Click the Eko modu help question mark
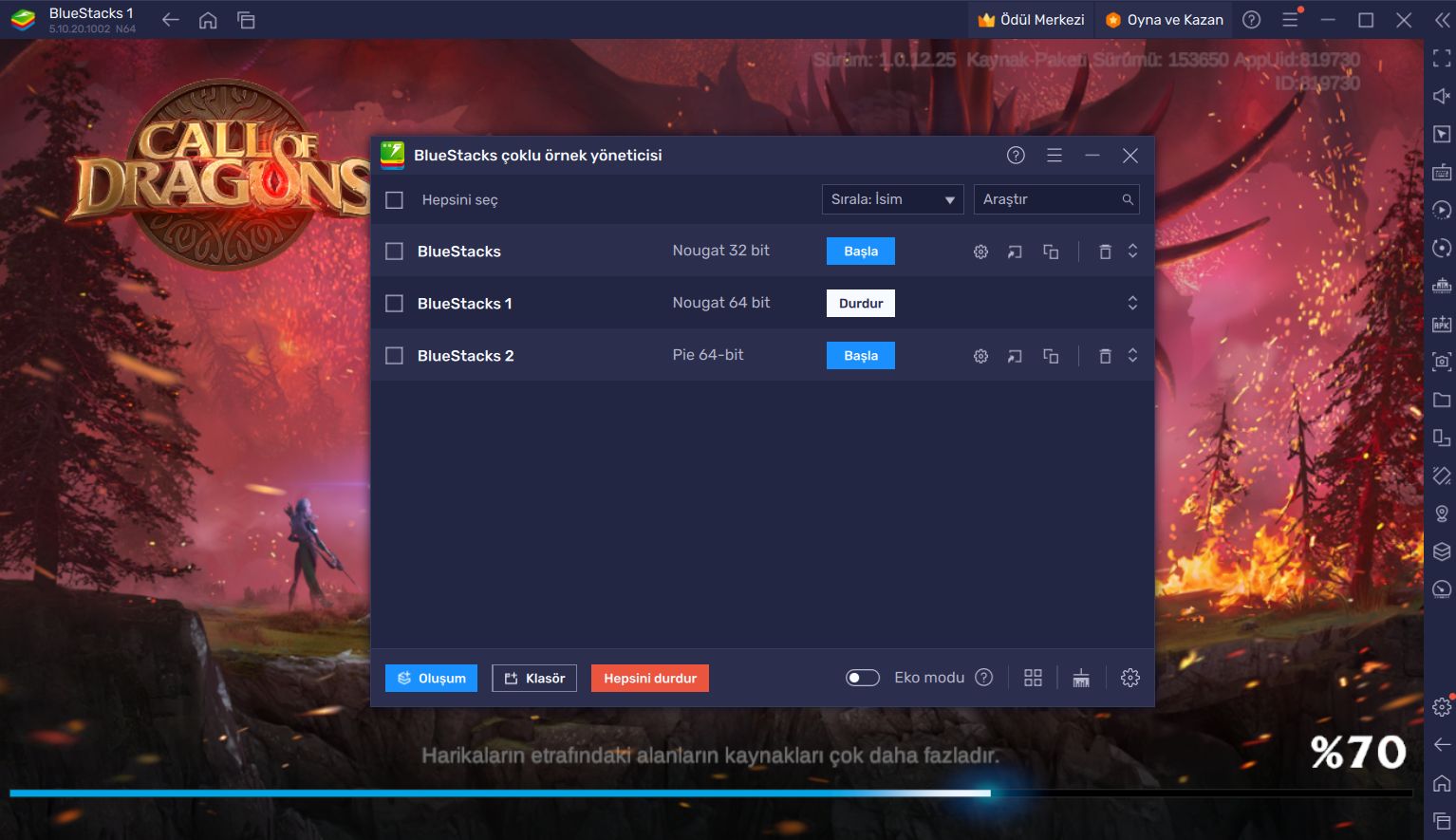The height and width of the screenshot is (840, 1456). point(984,678)
